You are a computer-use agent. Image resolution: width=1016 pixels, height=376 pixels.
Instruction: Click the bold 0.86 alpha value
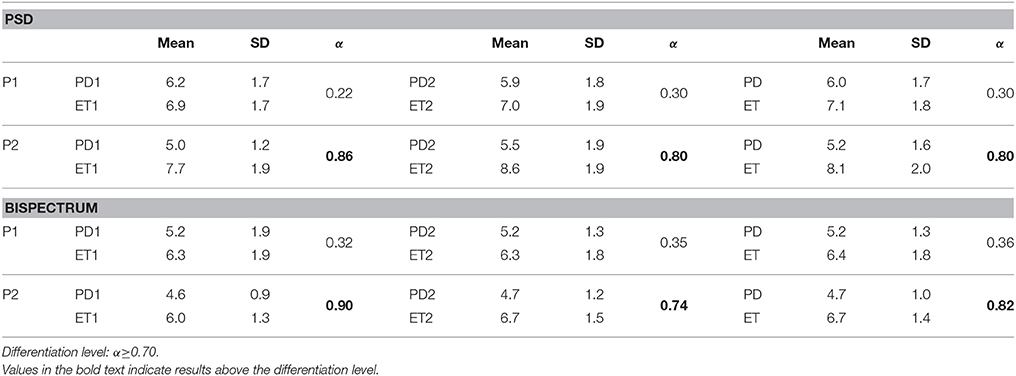coord(339,156)
